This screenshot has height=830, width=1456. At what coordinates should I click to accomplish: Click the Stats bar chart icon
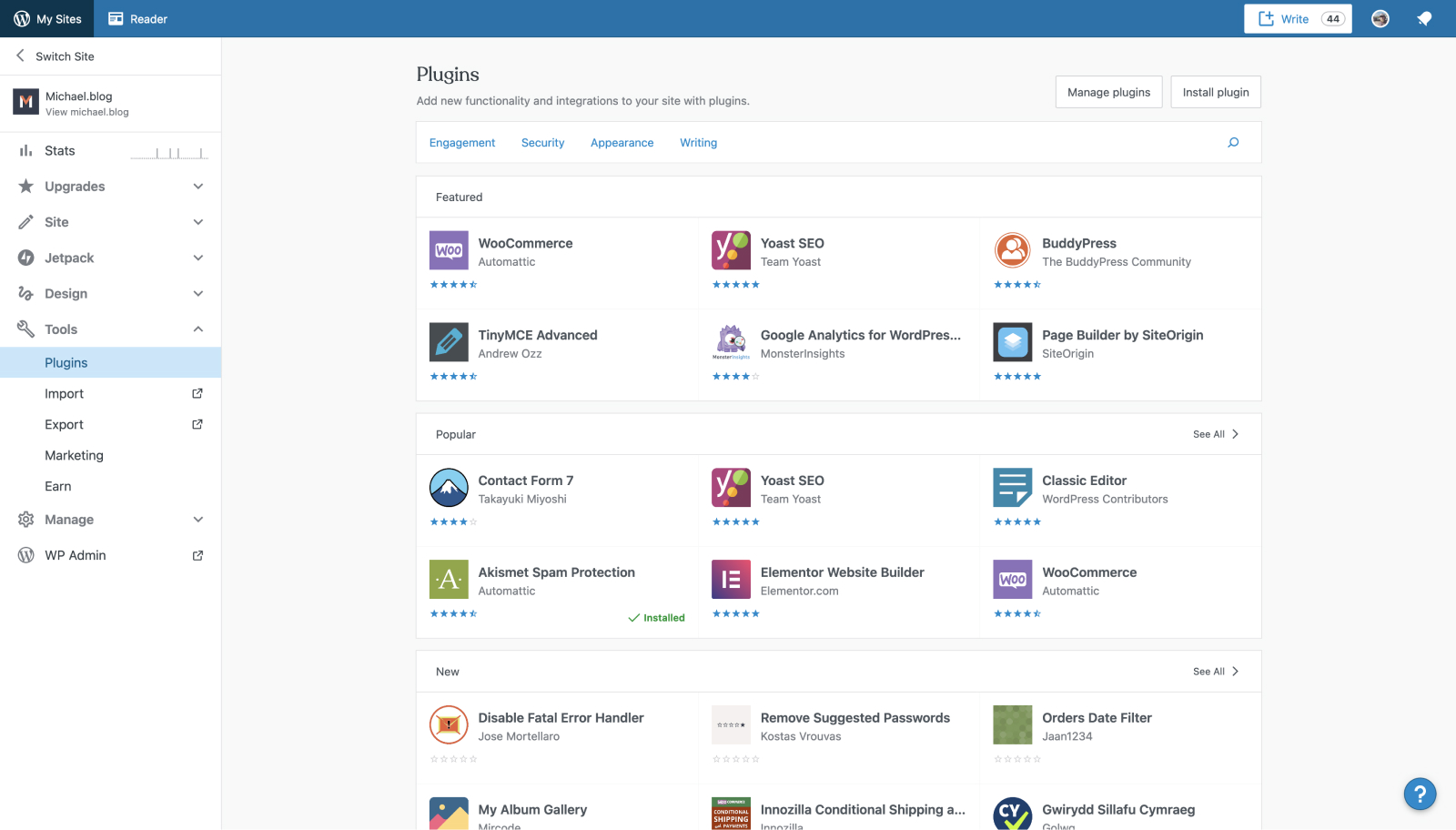point(25,151)
